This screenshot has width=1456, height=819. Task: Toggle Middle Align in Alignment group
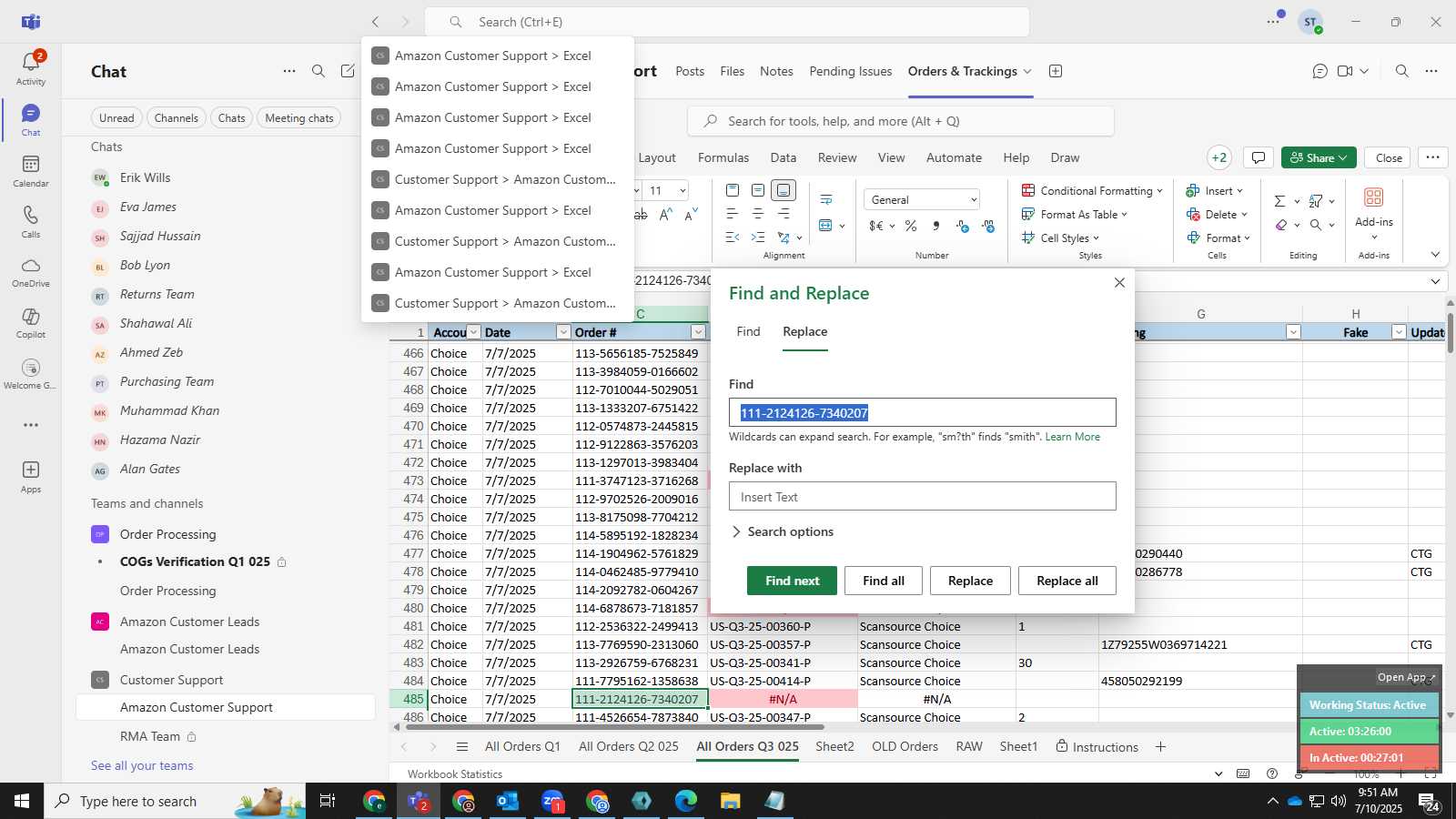tap(758, 190)
